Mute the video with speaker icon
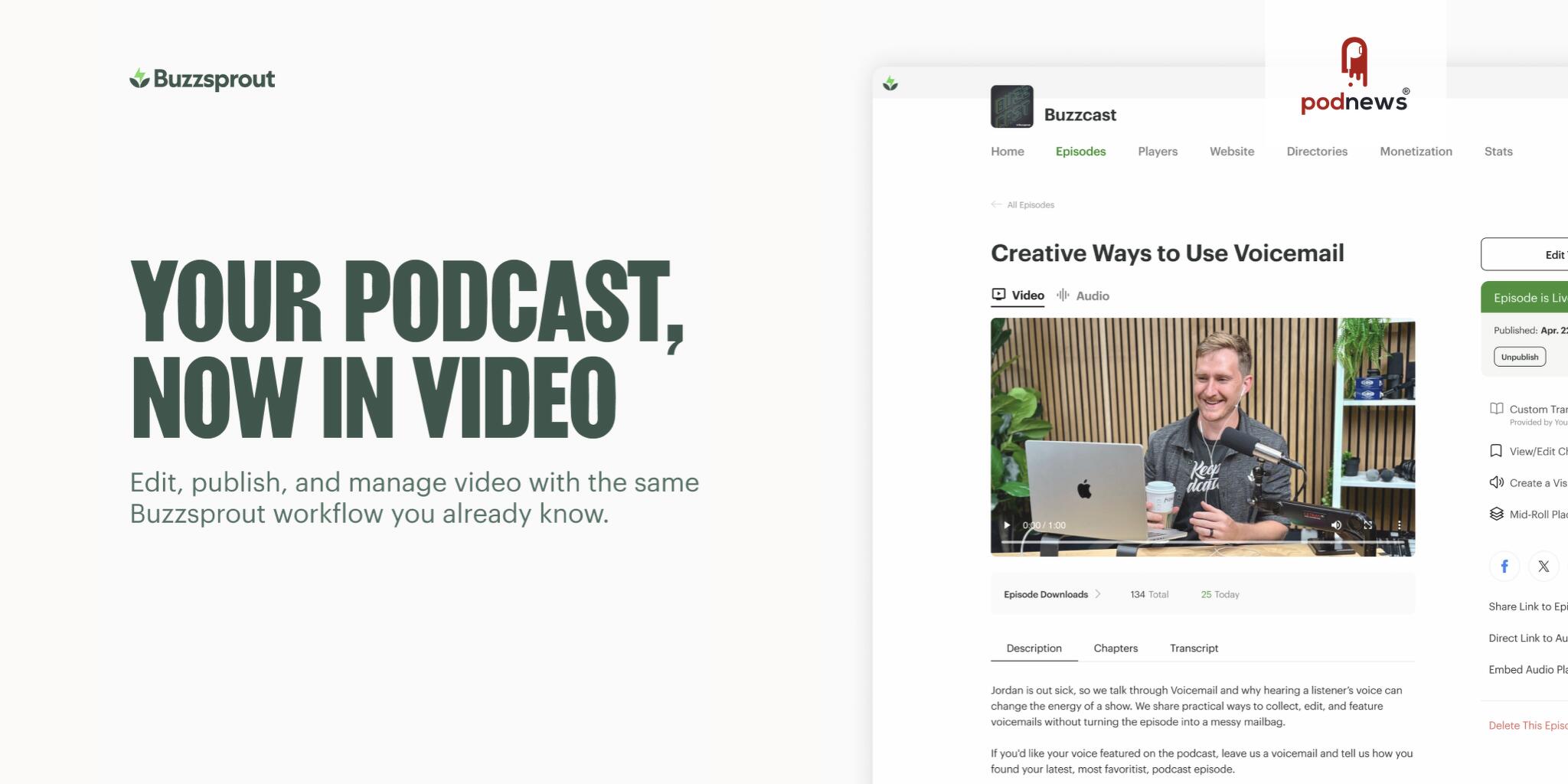The width and height of the screenshot is (1568, 784). click(1336, 525)
